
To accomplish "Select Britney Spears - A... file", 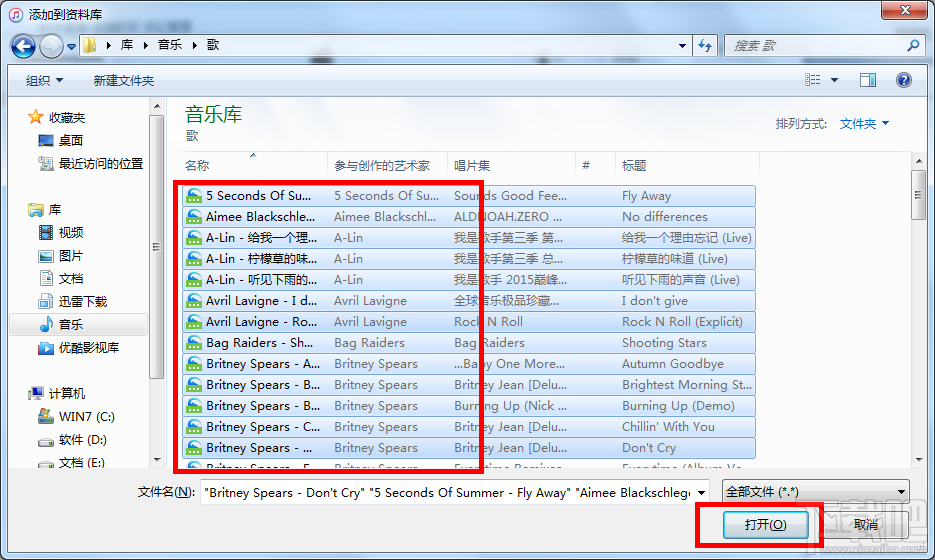I will (x=469, y=364).
